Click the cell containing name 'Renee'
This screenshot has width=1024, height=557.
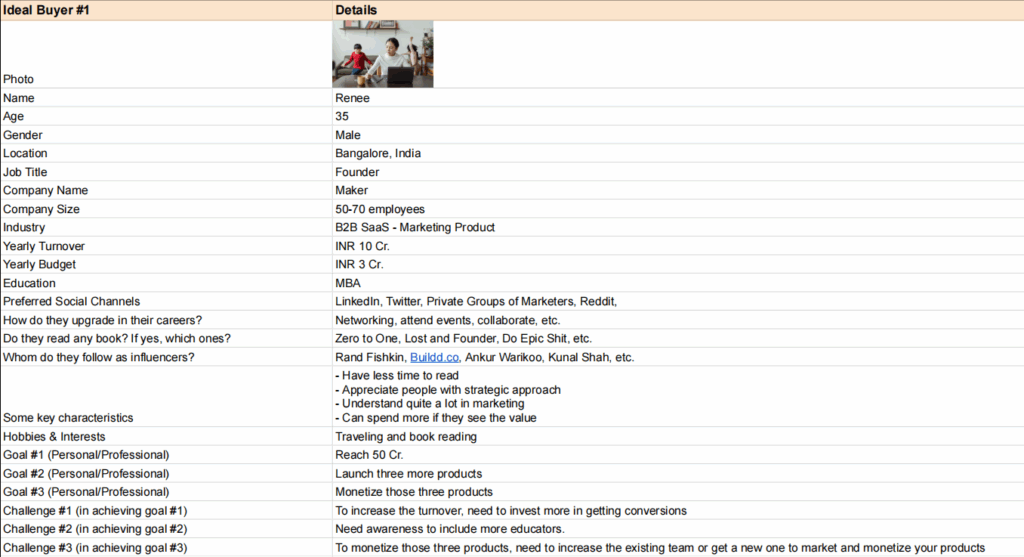pos(351,98)
